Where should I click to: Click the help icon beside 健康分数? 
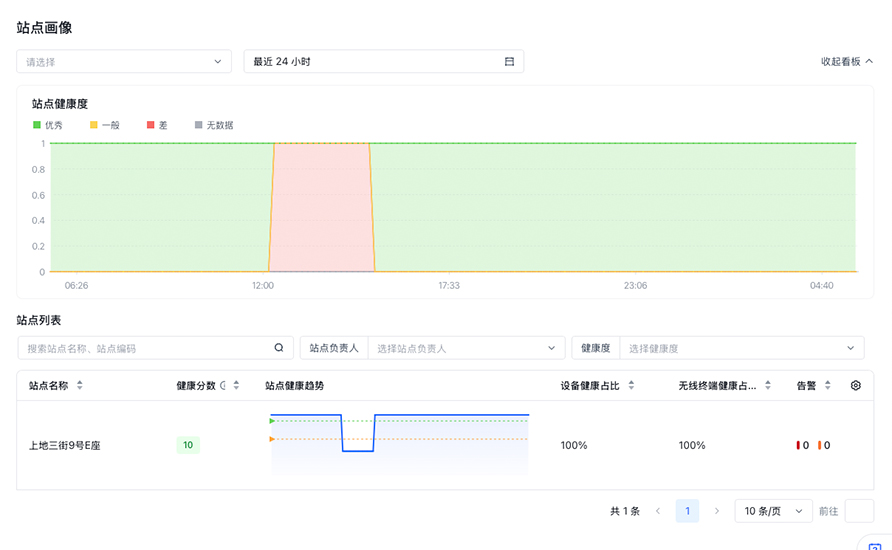pos(223,385)
